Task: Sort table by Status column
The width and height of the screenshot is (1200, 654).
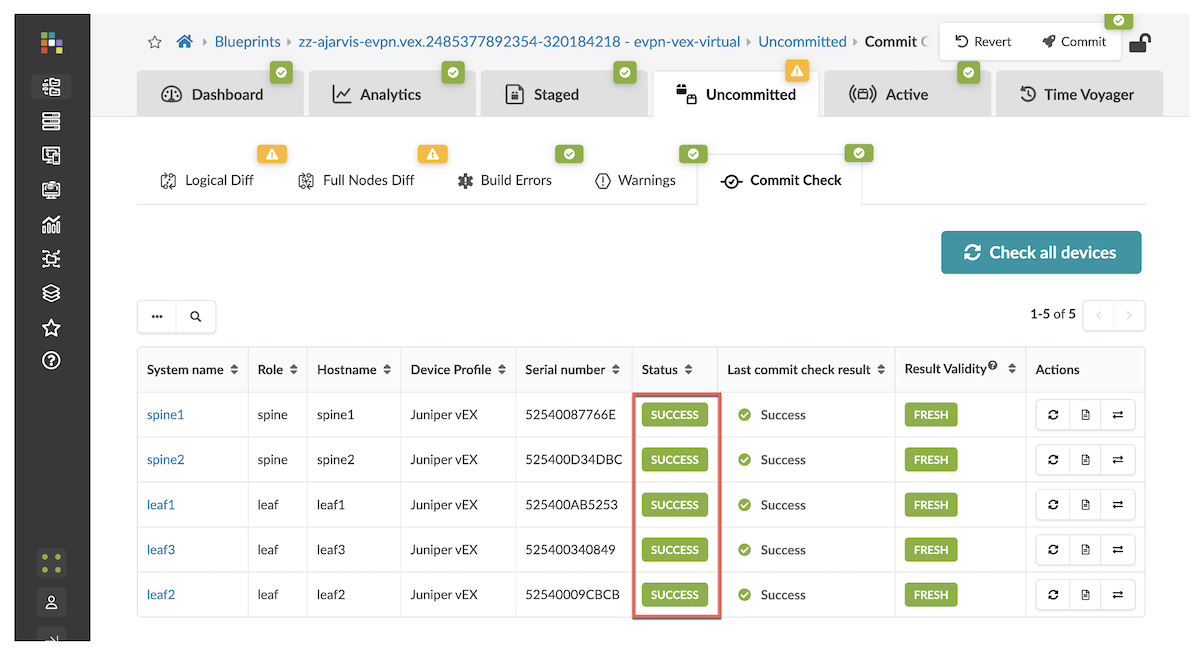Action: point(667,369)
